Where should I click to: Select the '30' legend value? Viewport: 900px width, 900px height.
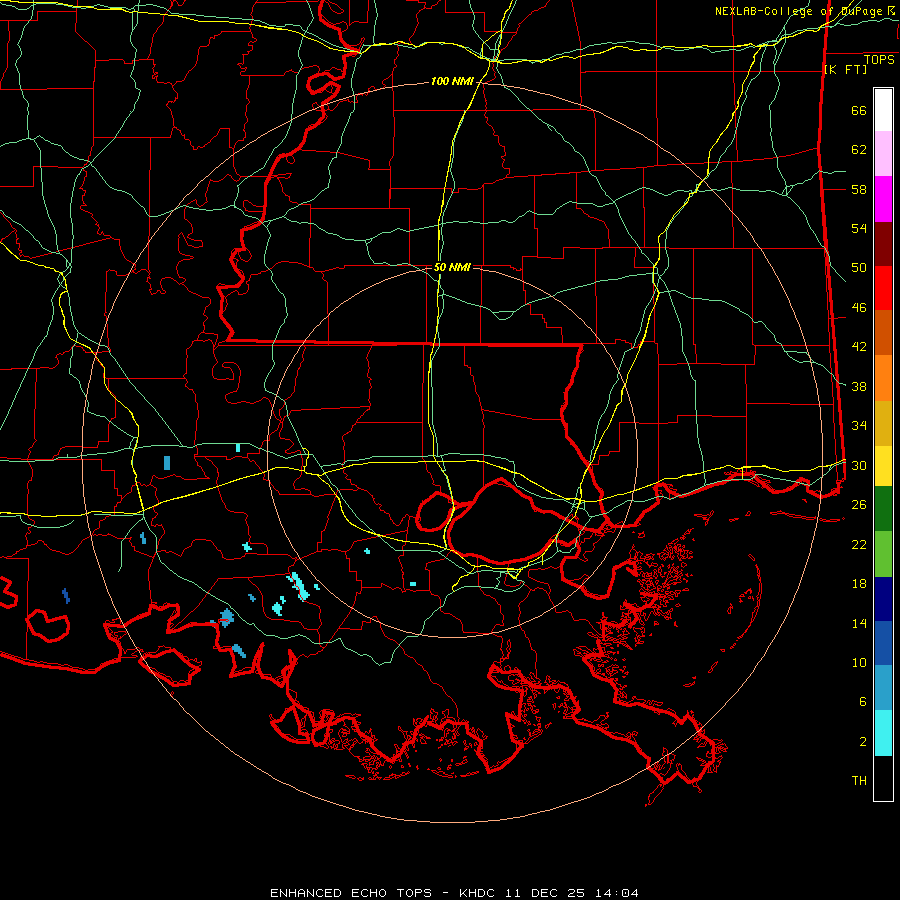859,465
